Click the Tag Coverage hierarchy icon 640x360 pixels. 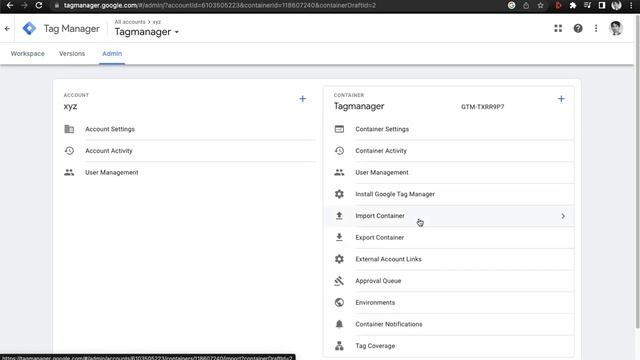click(x=339, y=346)
